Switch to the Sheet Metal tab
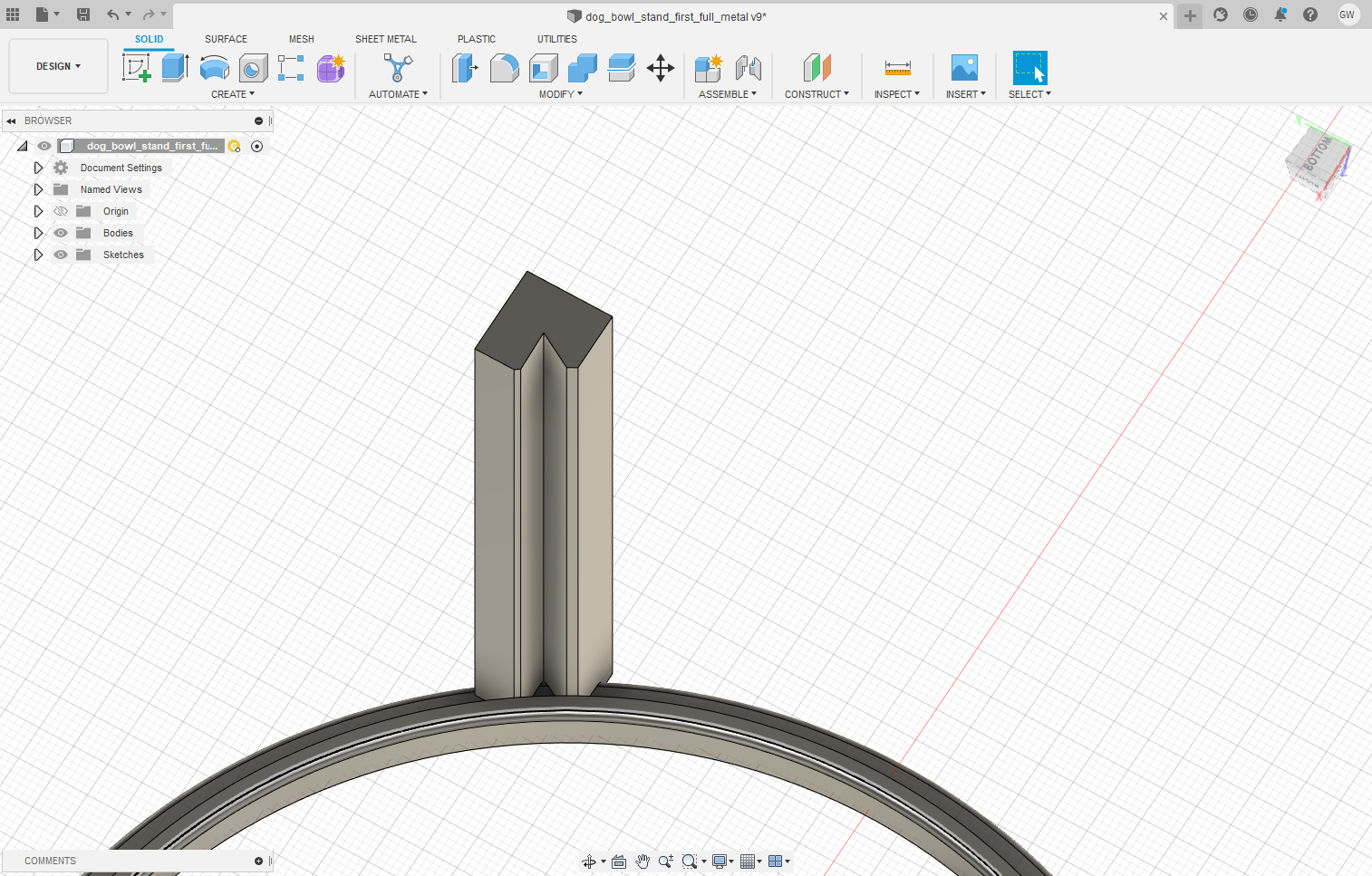 pos(385,39)
